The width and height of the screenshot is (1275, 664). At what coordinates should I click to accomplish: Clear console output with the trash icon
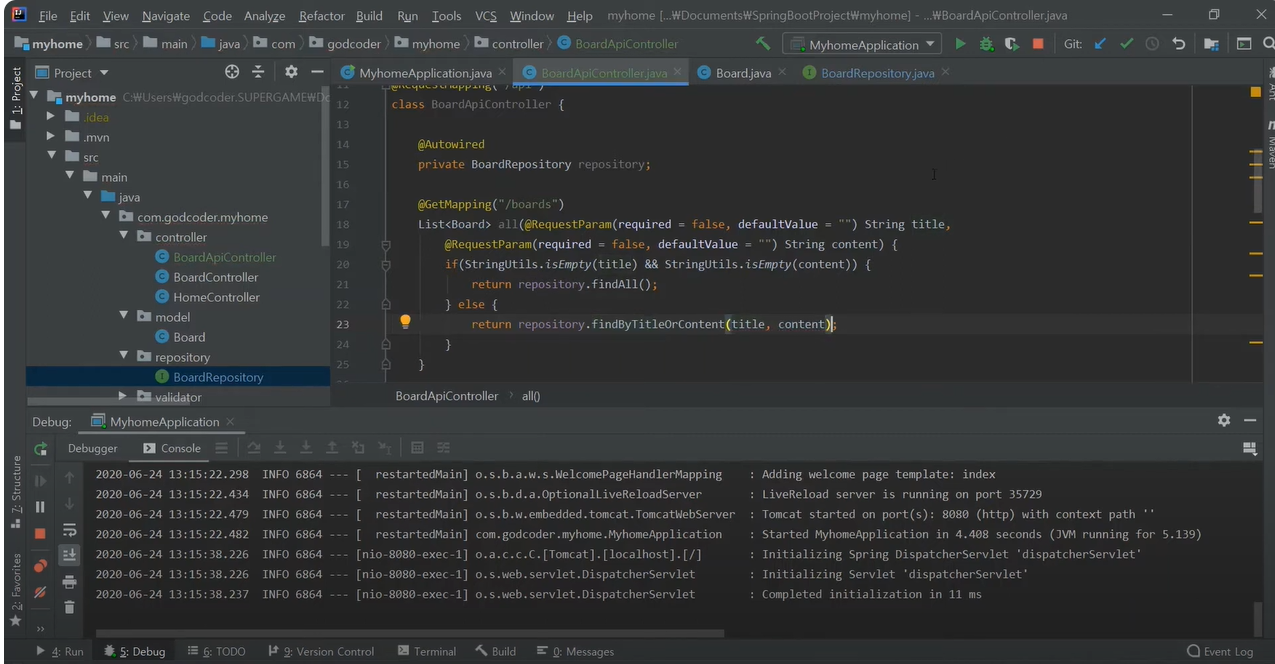[x=69, y=607]
